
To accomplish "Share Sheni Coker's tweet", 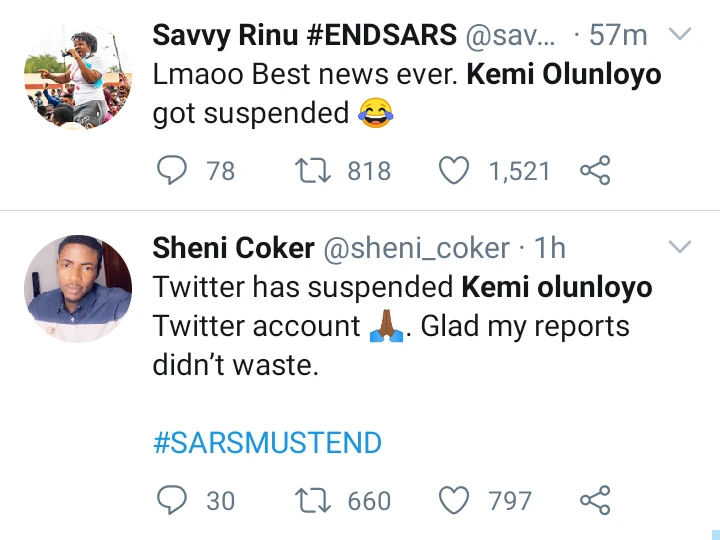I will pos(595,499).
